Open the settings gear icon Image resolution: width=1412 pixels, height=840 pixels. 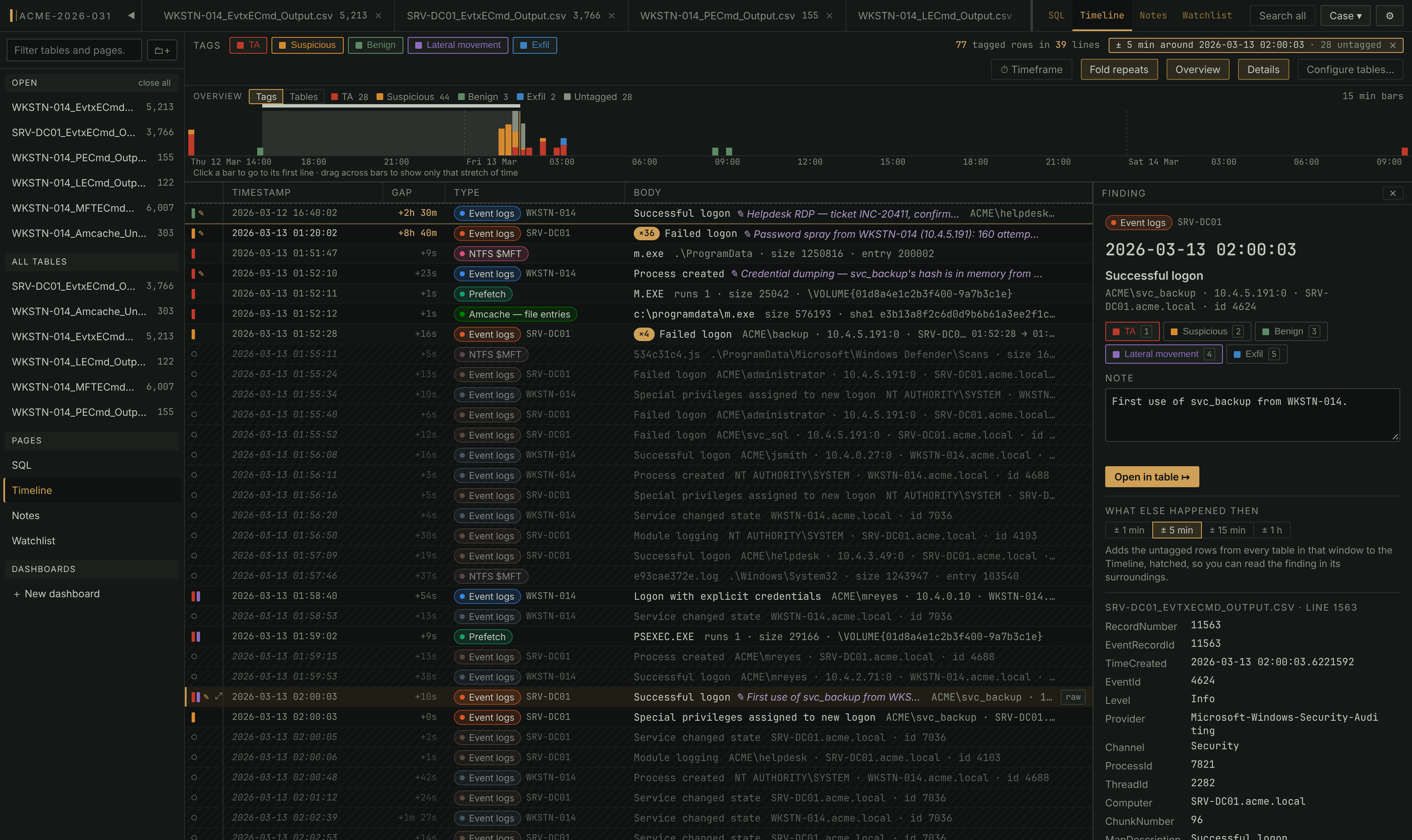(1389, 16)
